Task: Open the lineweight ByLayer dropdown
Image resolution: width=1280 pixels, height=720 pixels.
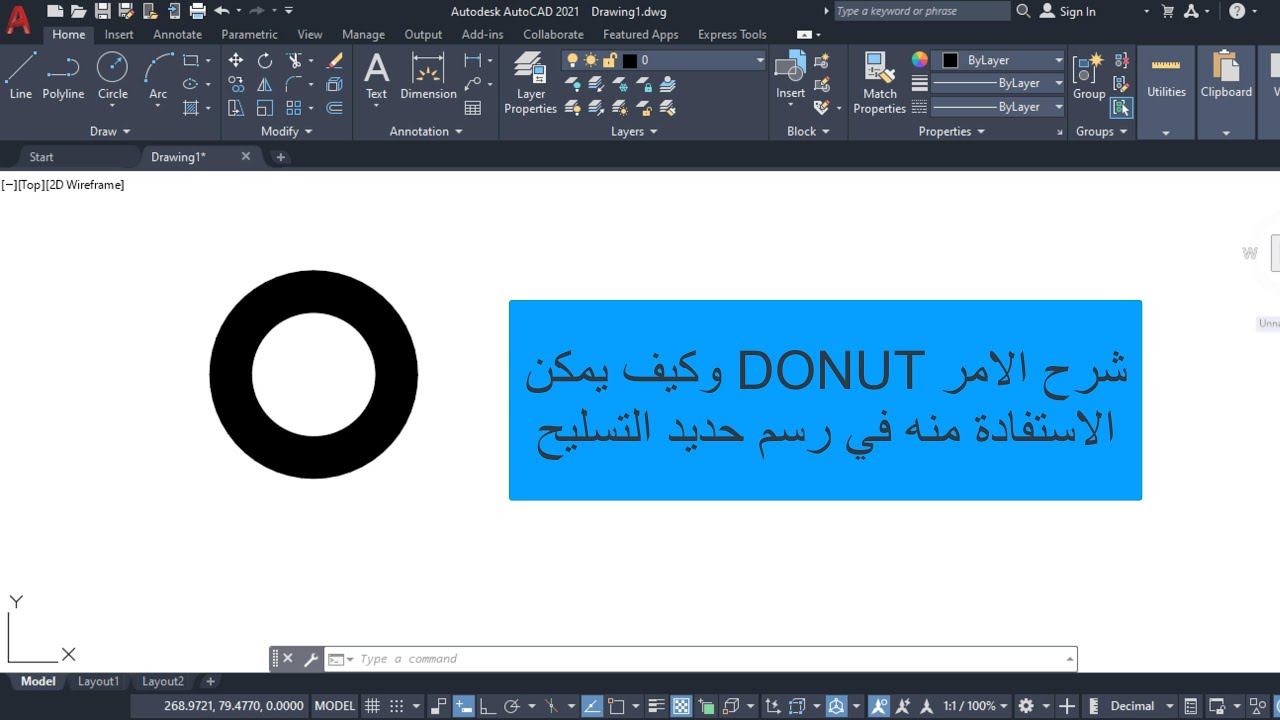Action: pos(1000,83)
